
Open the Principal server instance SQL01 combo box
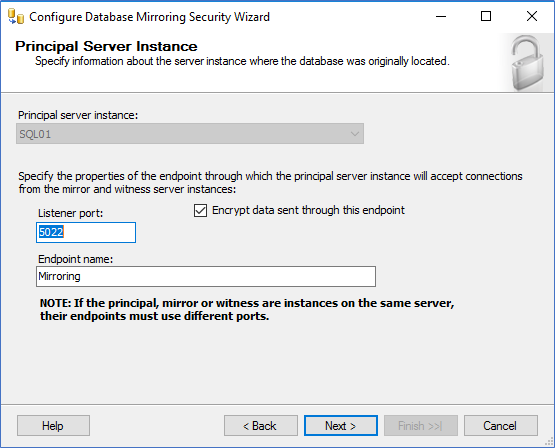[190, 134]
